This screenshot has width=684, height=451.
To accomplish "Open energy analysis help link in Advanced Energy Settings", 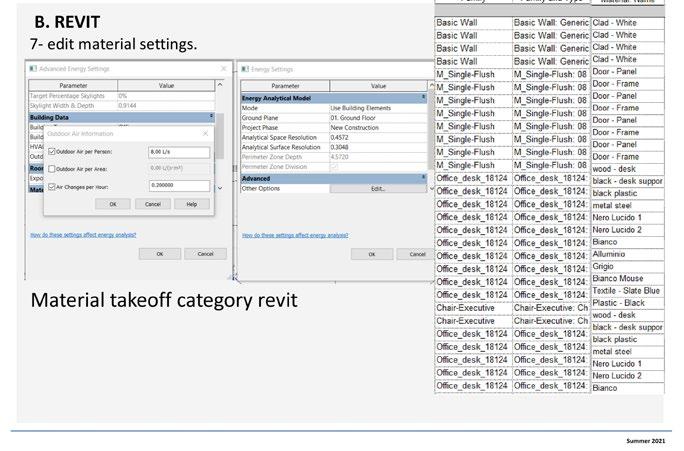I will (83, 235).
